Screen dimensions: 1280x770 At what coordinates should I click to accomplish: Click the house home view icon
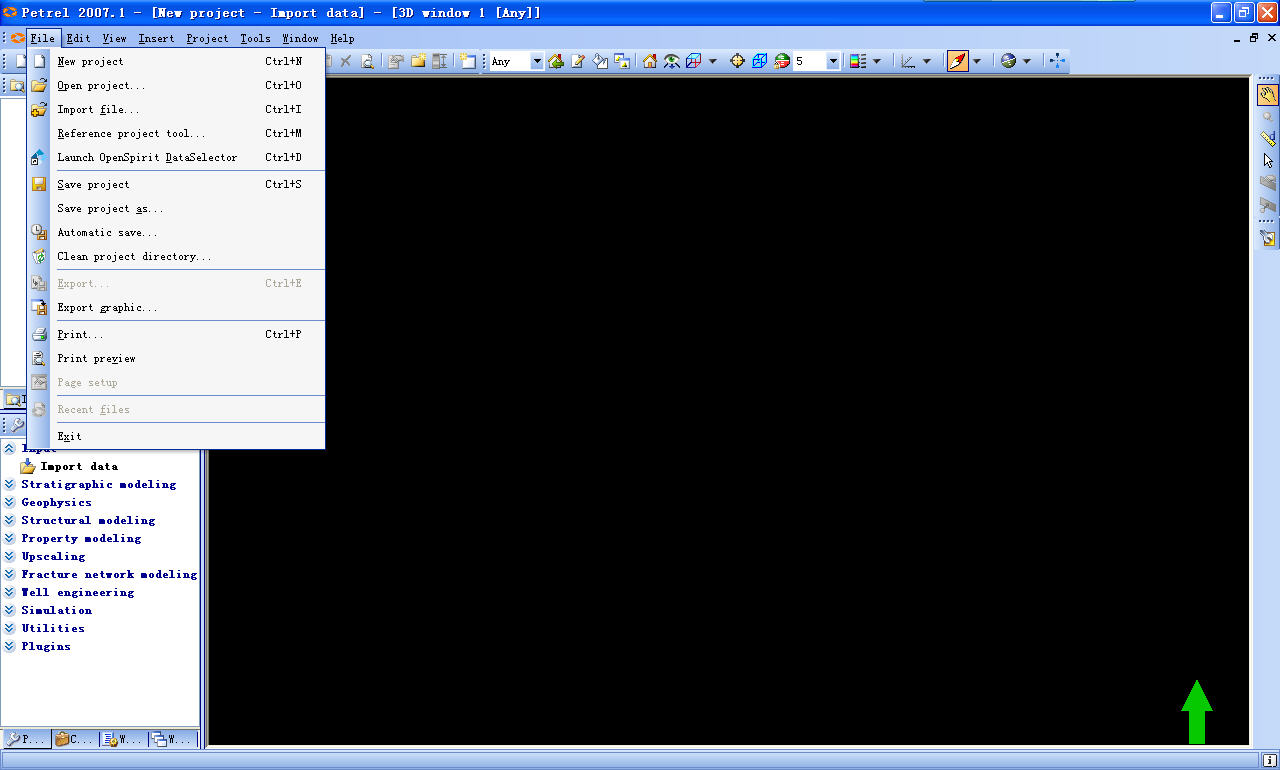tap(650, 61)
